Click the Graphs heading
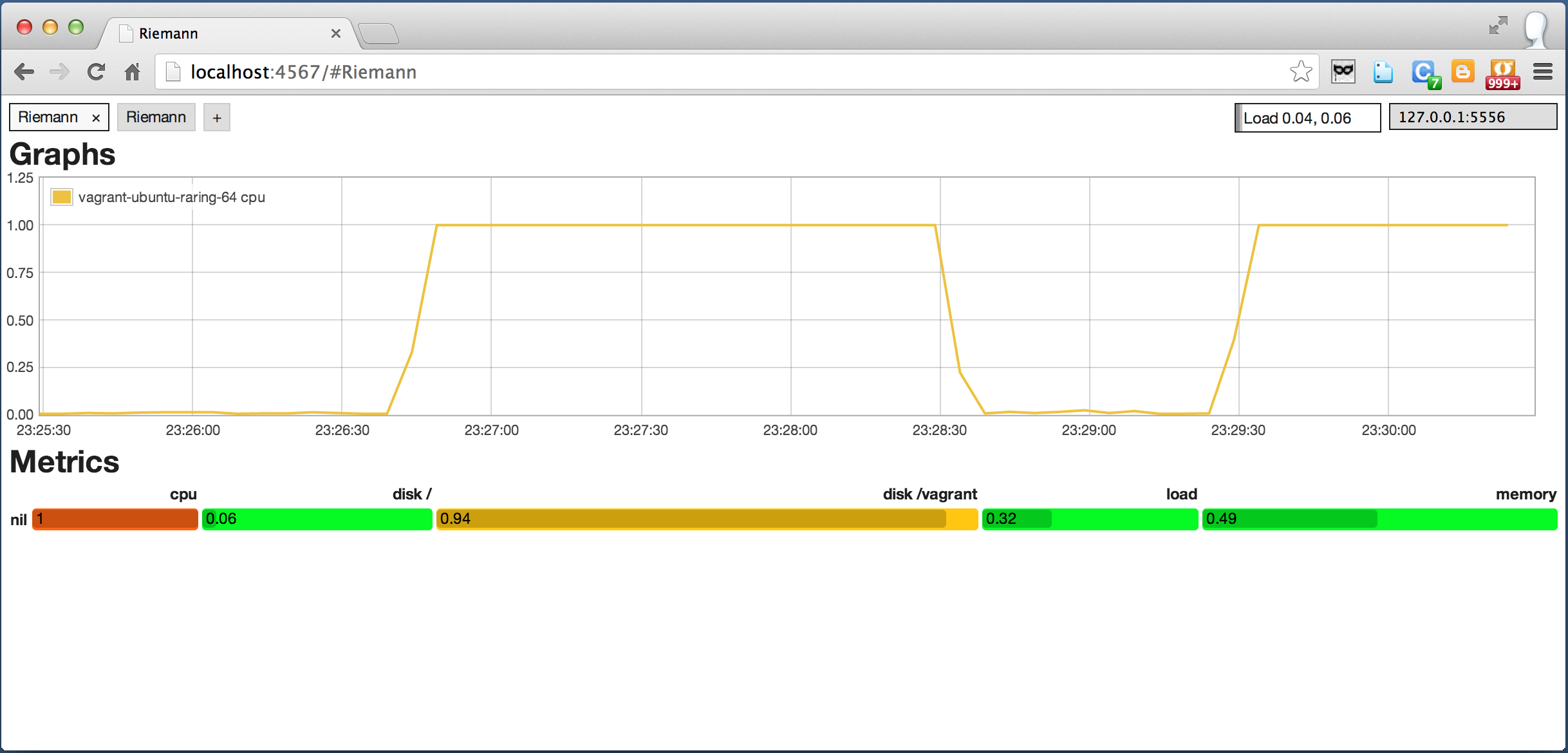1568x753 pixels. pos(62,154)
